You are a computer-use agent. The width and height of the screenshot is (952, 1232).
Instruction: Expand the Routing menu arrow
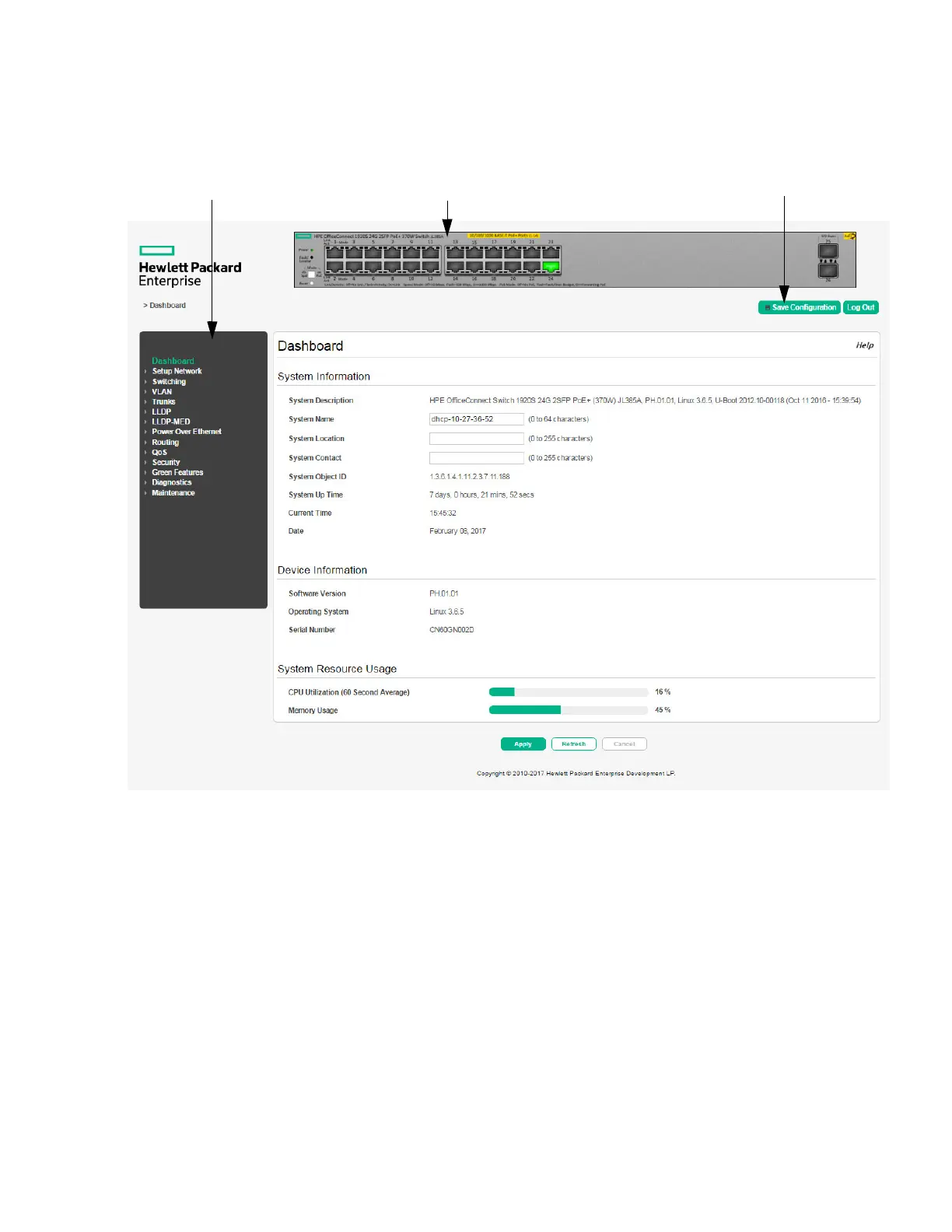tap(145, 443)
